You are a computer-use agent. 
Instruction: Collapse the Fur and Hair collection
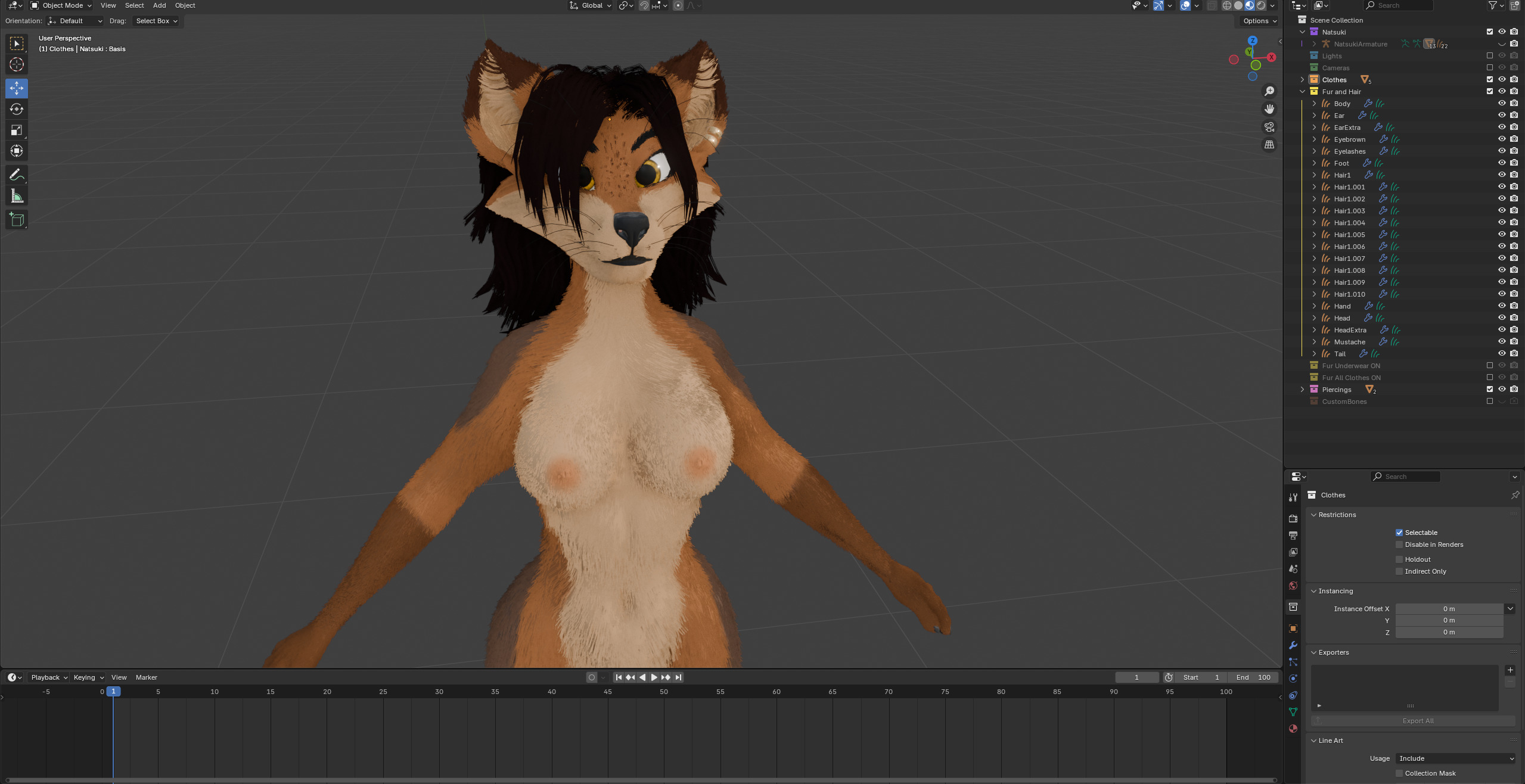(1302, 91)
